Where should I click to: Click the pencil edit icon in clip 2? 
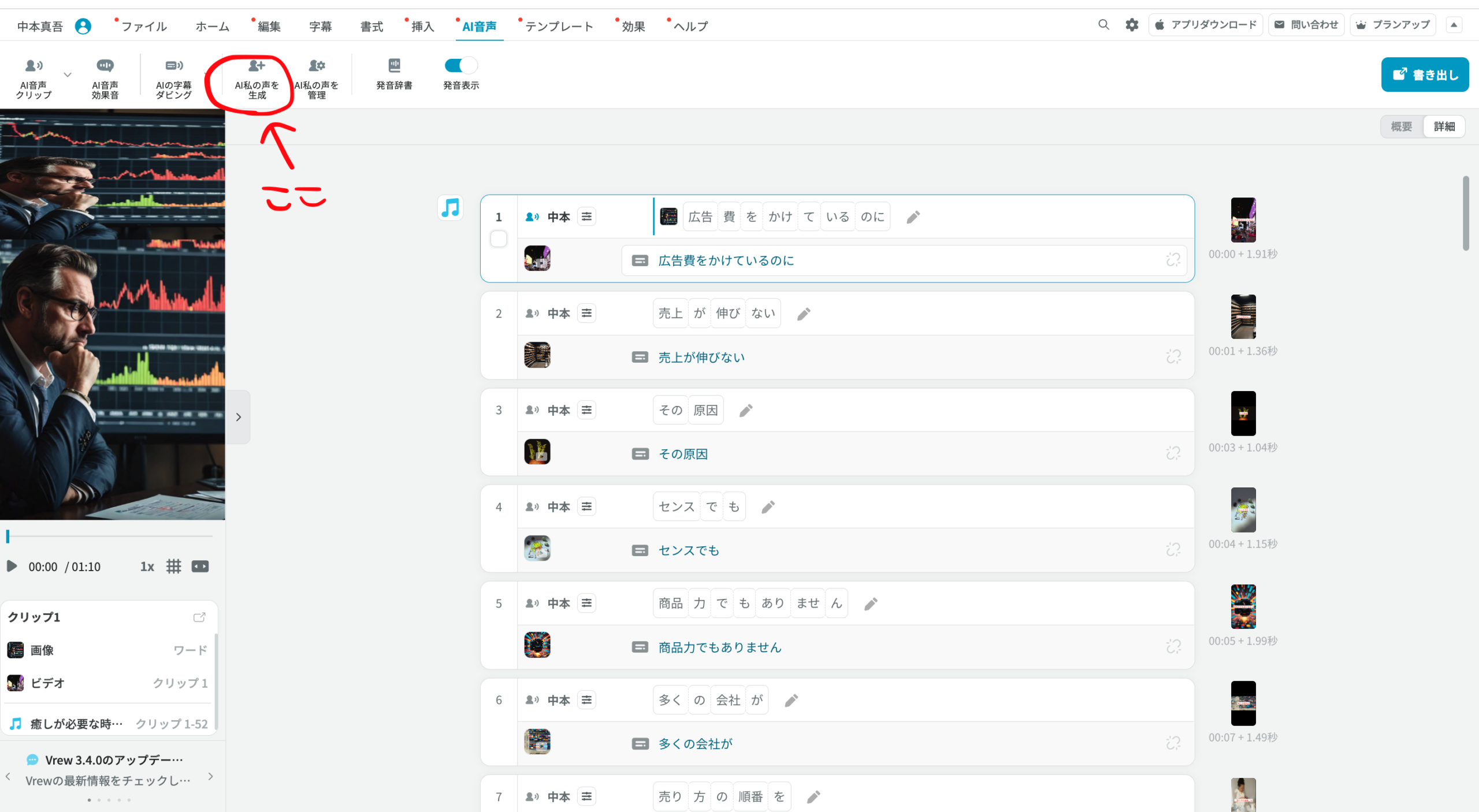click(x=804, y=314)
